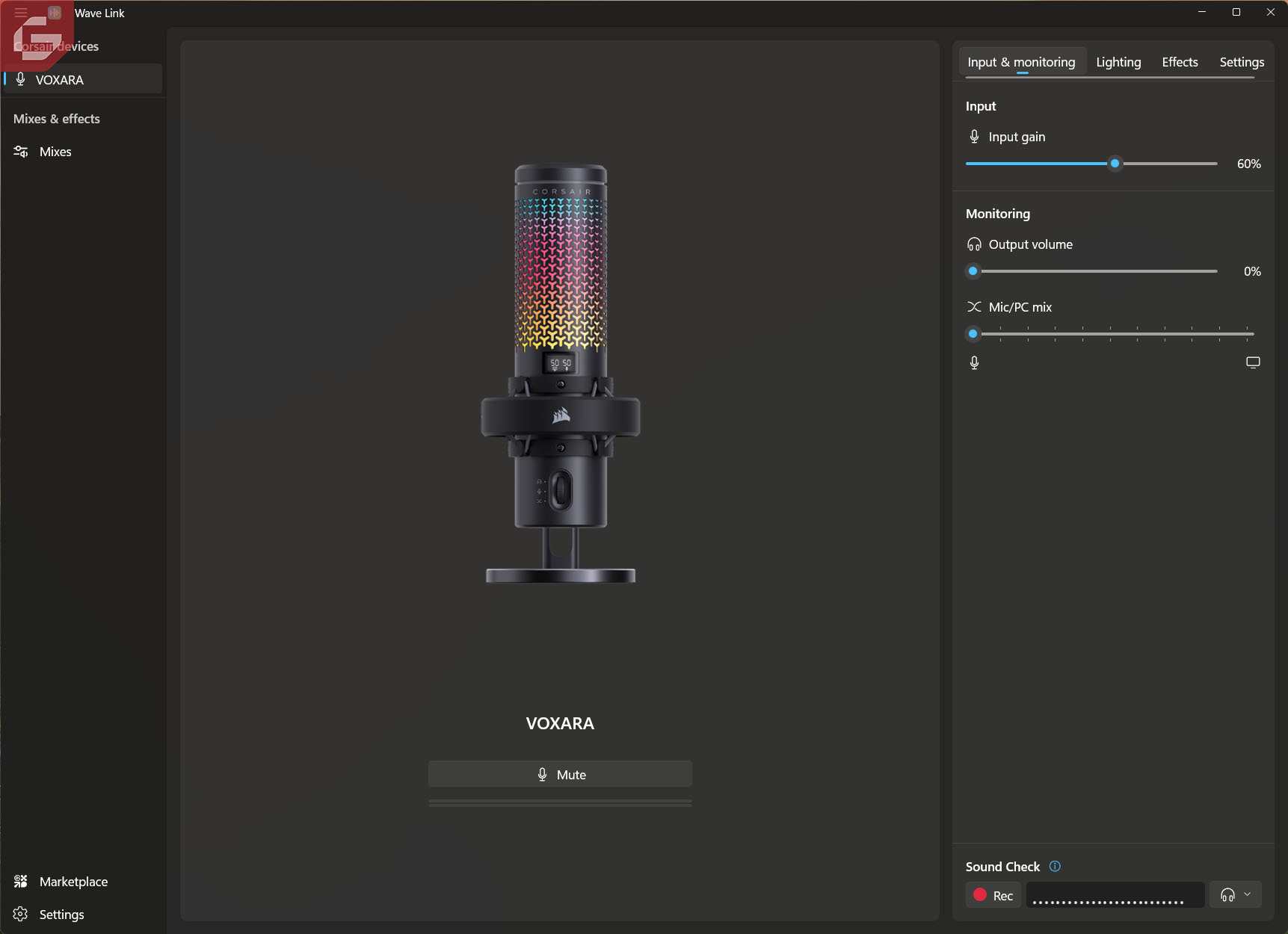Click the Sound Check info icon
1288x934 pixels.
[x=1055, y=867]
